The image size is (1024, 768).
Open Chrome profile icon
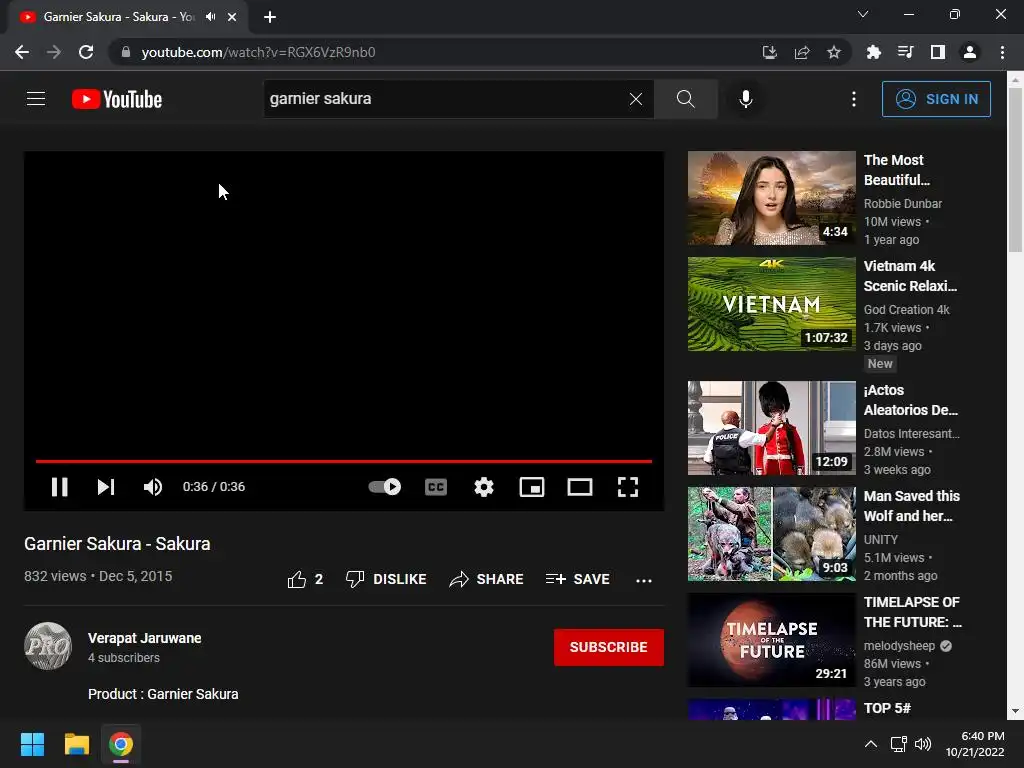point(970,52)
